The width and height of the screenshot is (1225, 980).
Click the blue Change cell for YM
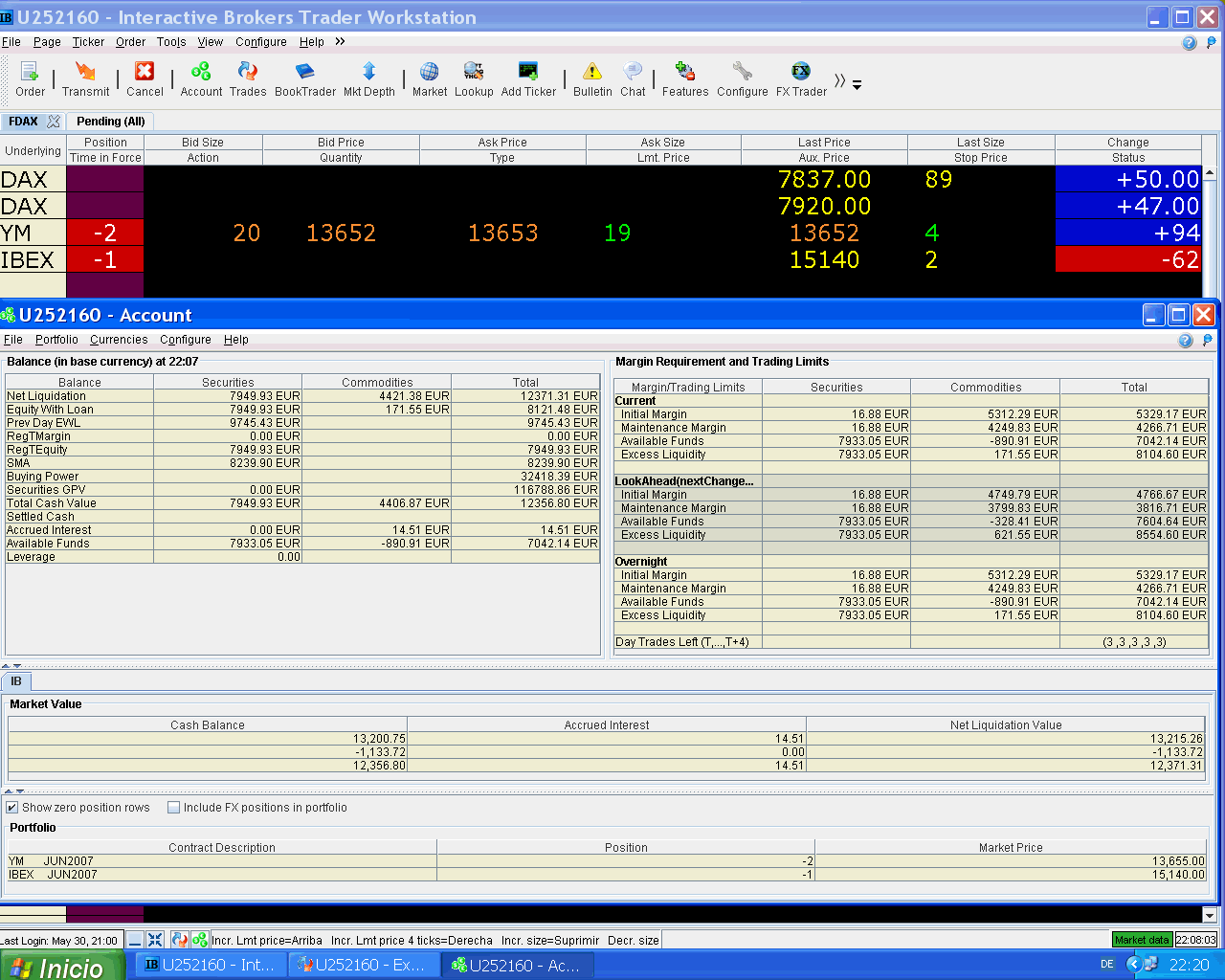[x=1127, y=233]
